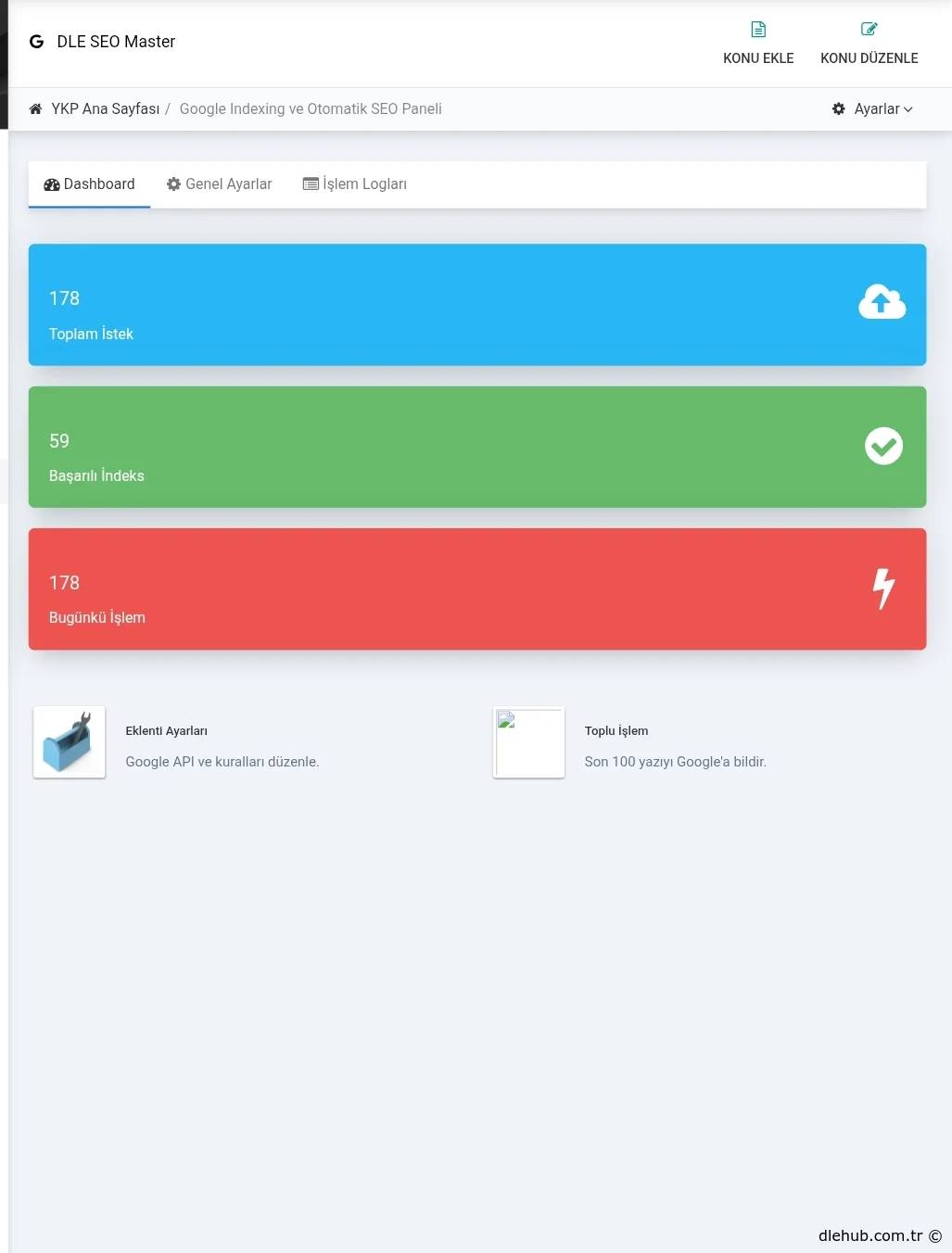This screenshot has height=1253, width=952.
Task: Expand the Ayarlar dropdown menu
Action: point(873,108)
